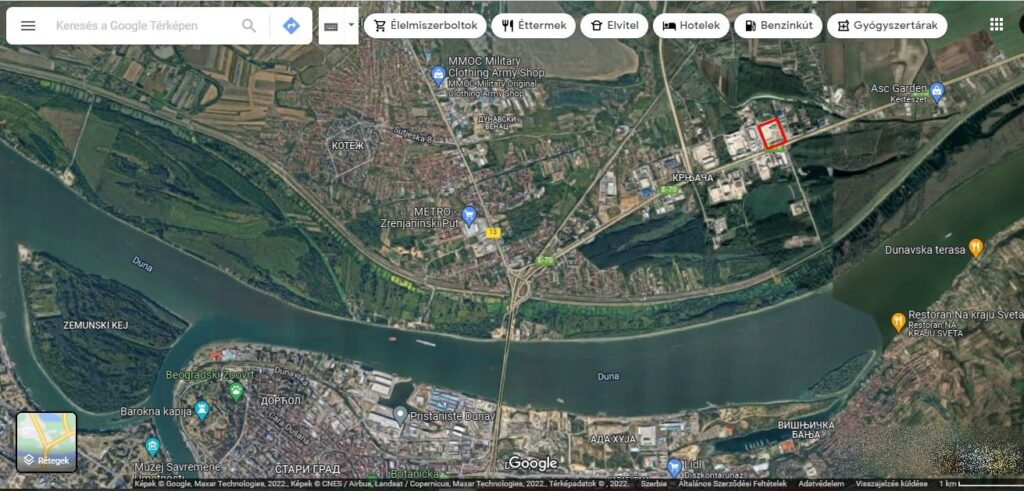
Task: Open the hamburger main menu
Action: point(28,26)
